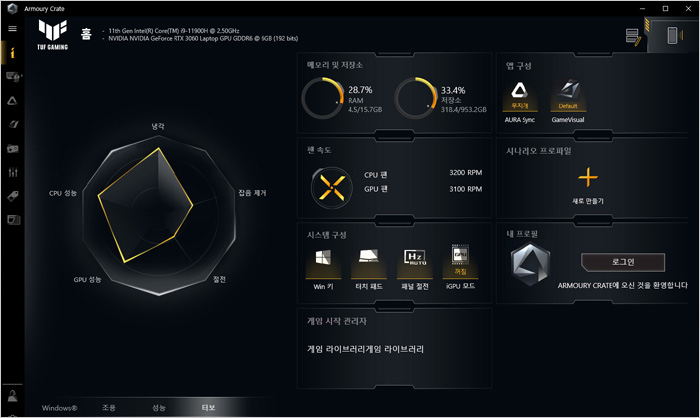Viewport: 700px width, 418px height.
Task: Click the 4.5/15.7GB RAM amount
Action: coord(365,109)
